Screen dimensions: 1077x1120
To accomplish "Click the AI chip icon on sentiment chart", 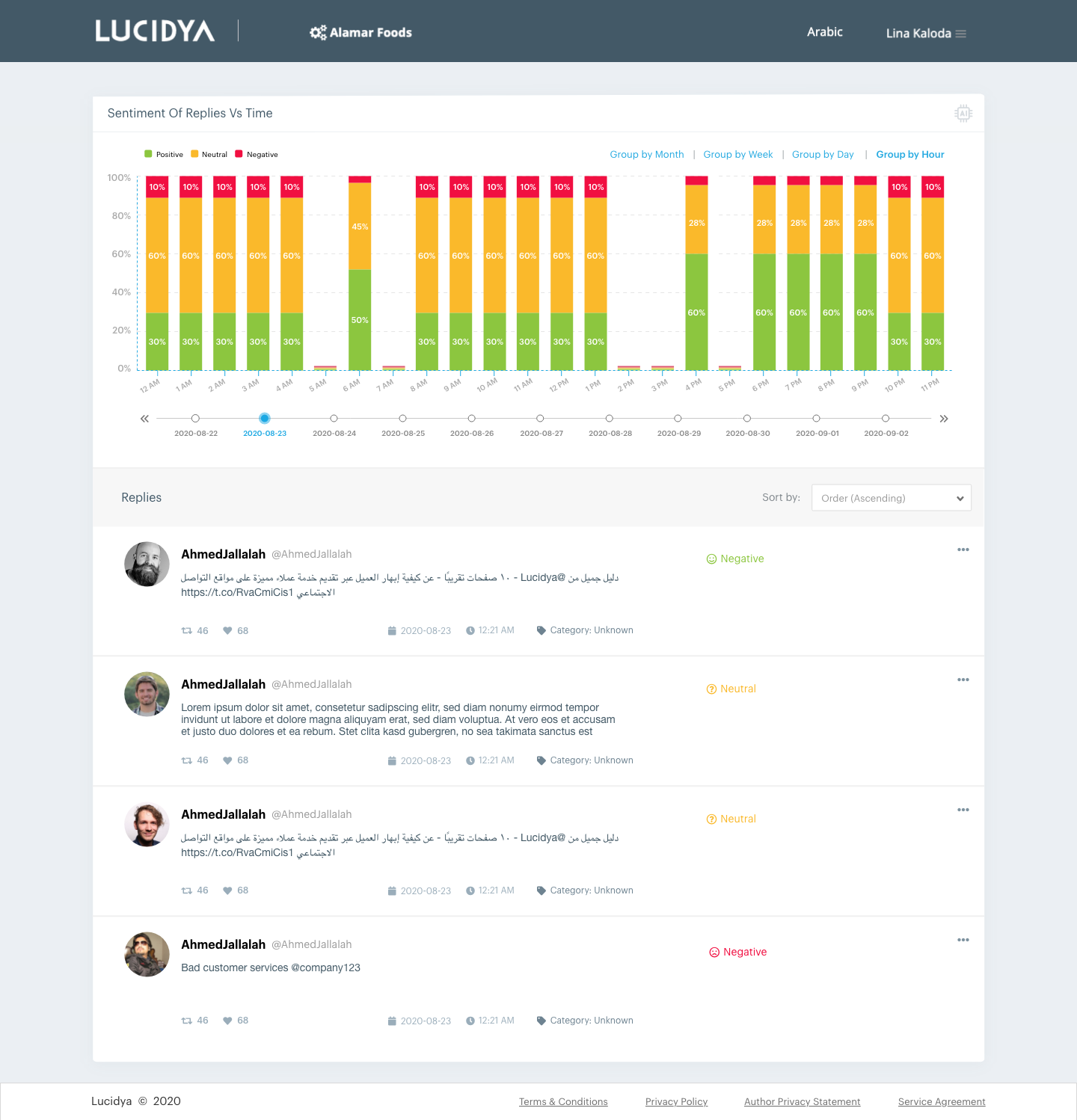I will (964, 113).
